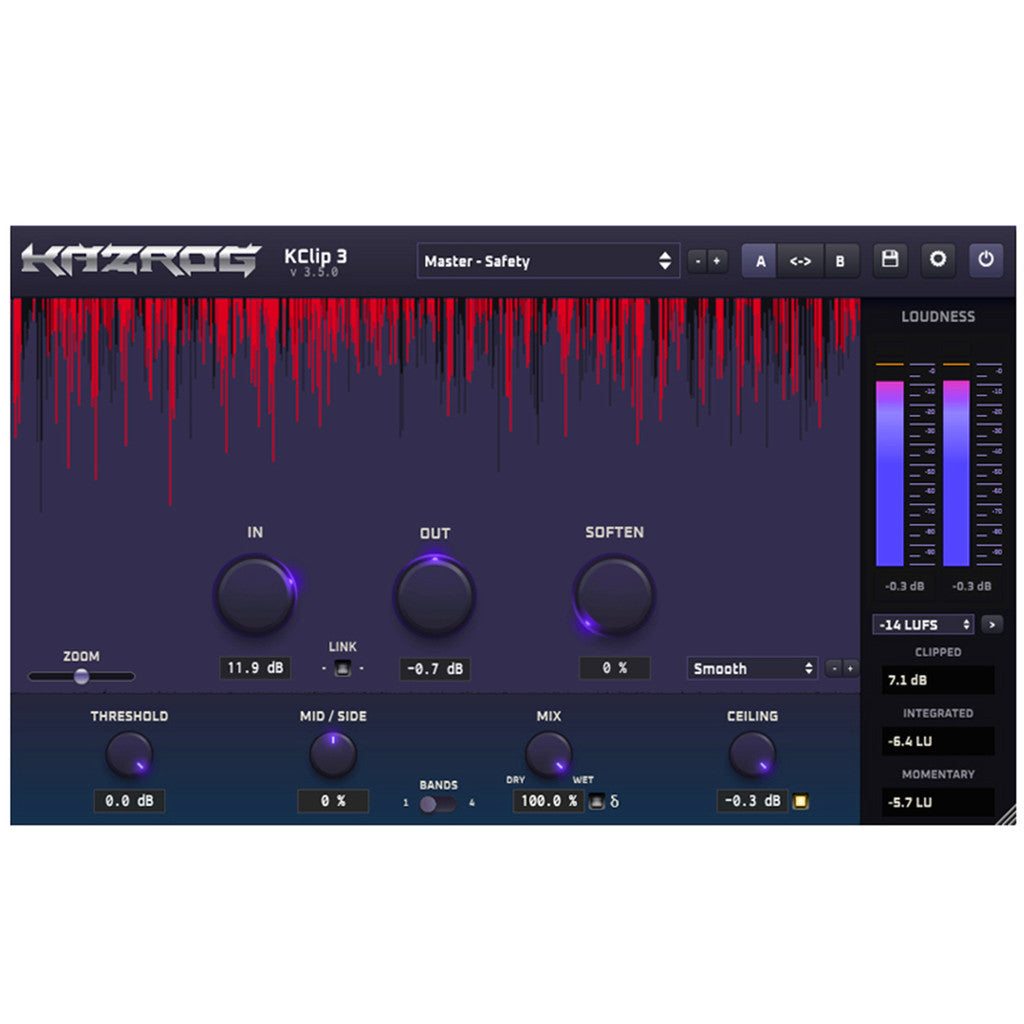Click the IN gain knob
Screen dimensions: 1024x1024
point(255,594)
